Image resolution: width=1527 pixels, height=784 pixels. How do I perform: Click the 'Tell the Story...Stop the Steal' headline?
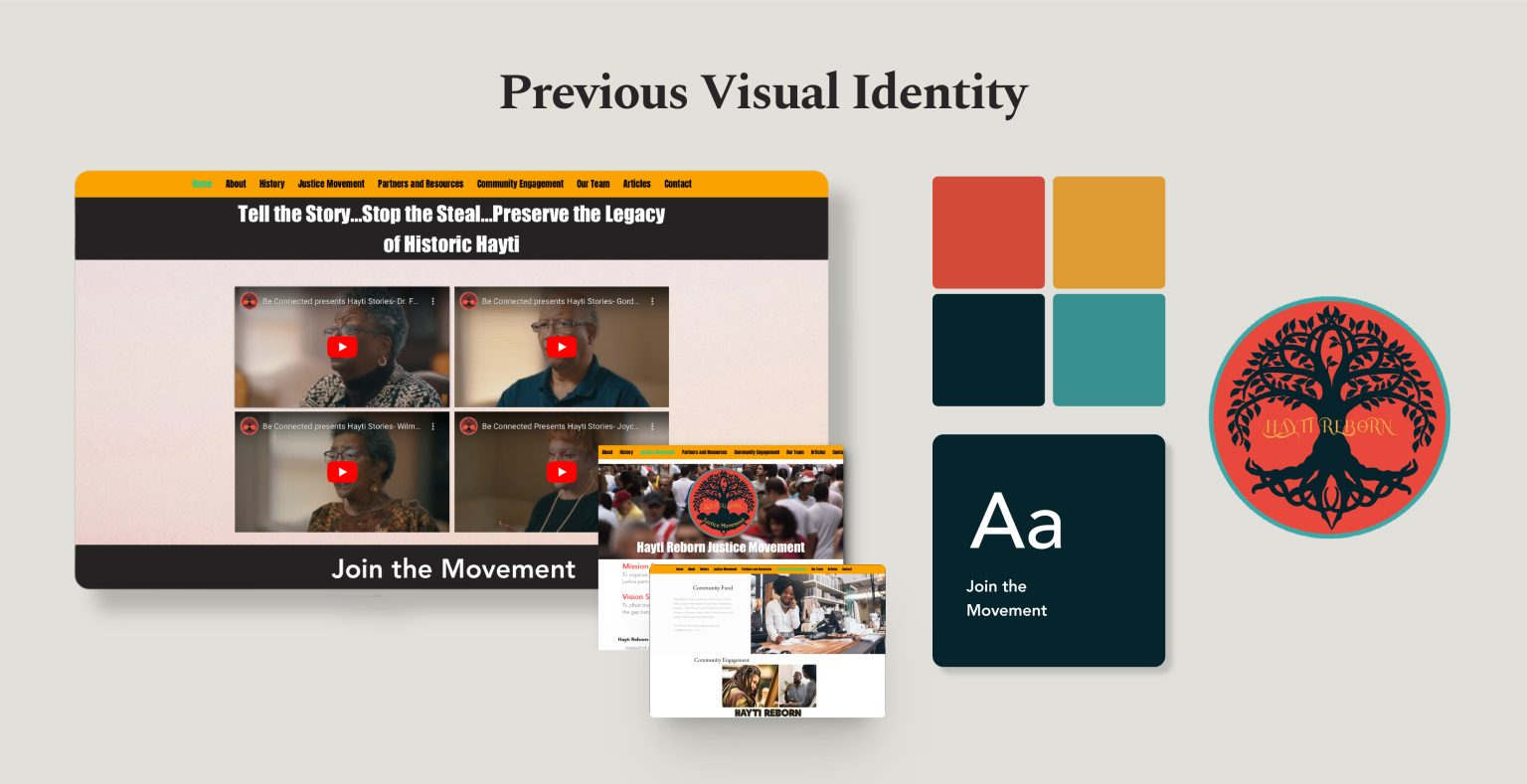click(451, 229)
